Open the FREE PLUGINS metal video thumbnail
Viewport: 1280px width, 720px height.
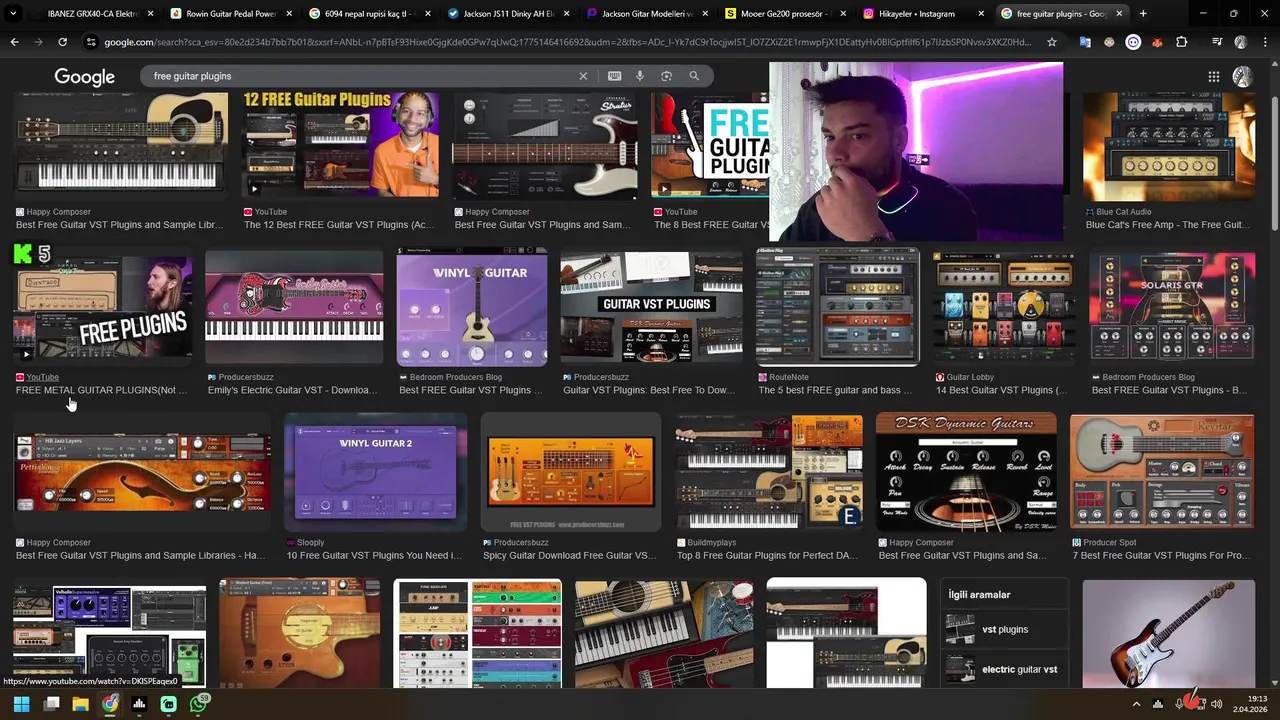(x=103, y=305)
